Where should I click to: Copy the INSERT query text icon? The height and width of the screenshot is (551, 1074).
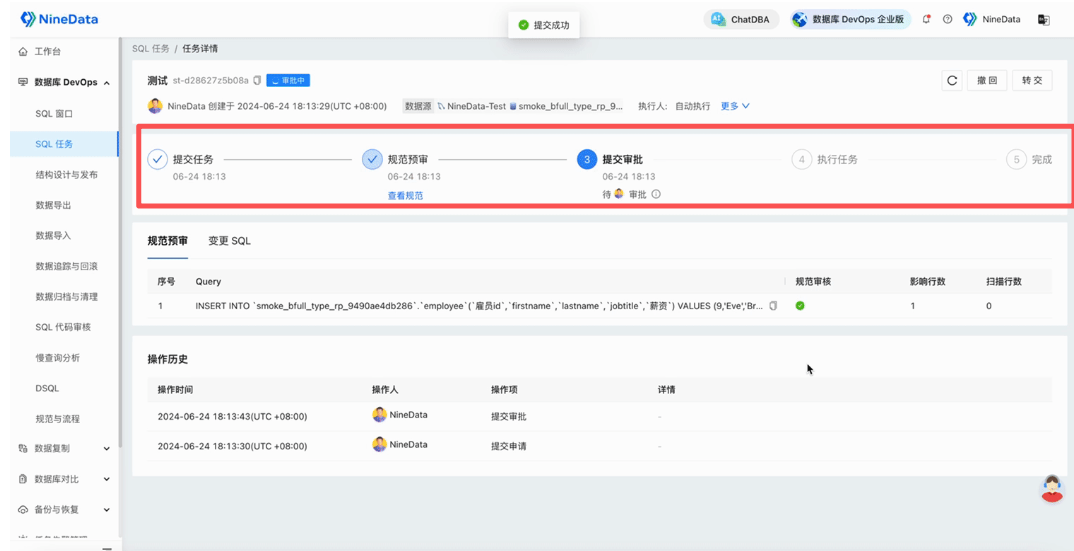(x=773, y=306)
